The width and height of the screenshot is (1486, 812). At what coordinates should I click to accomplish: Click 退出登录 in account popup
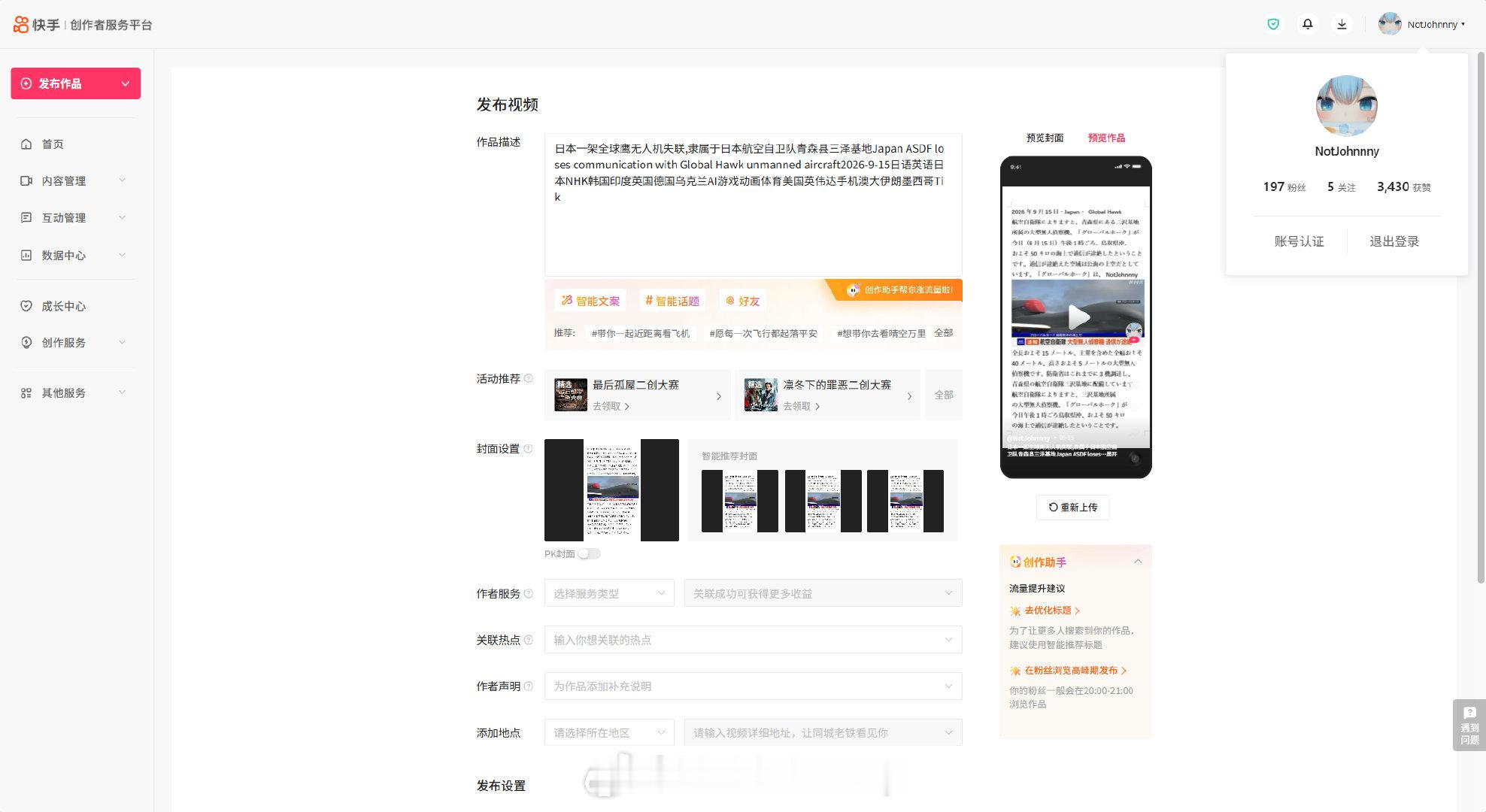[x=1394, y=241]
